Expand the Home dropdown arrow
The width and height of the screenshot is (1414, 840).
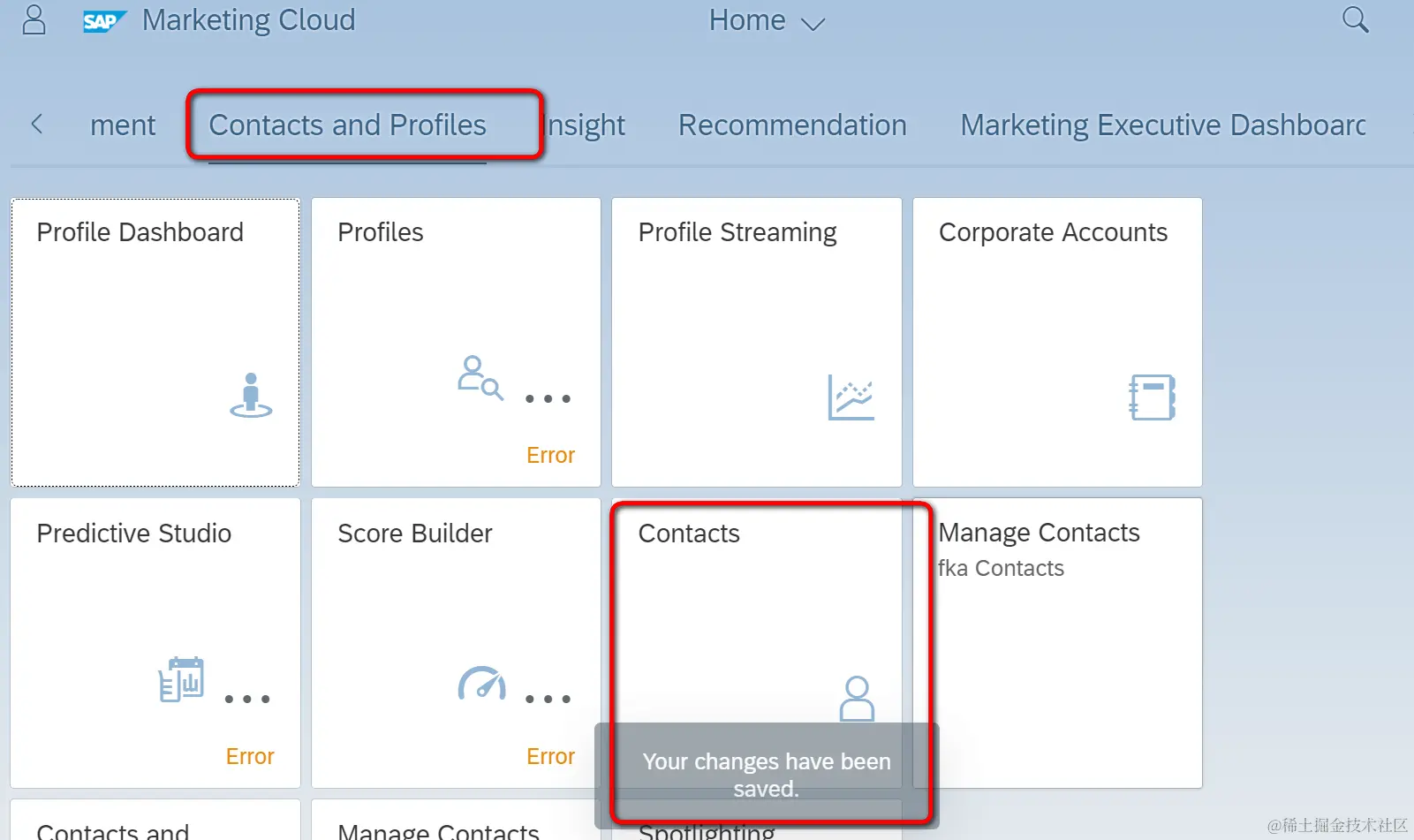pos(813,24)
